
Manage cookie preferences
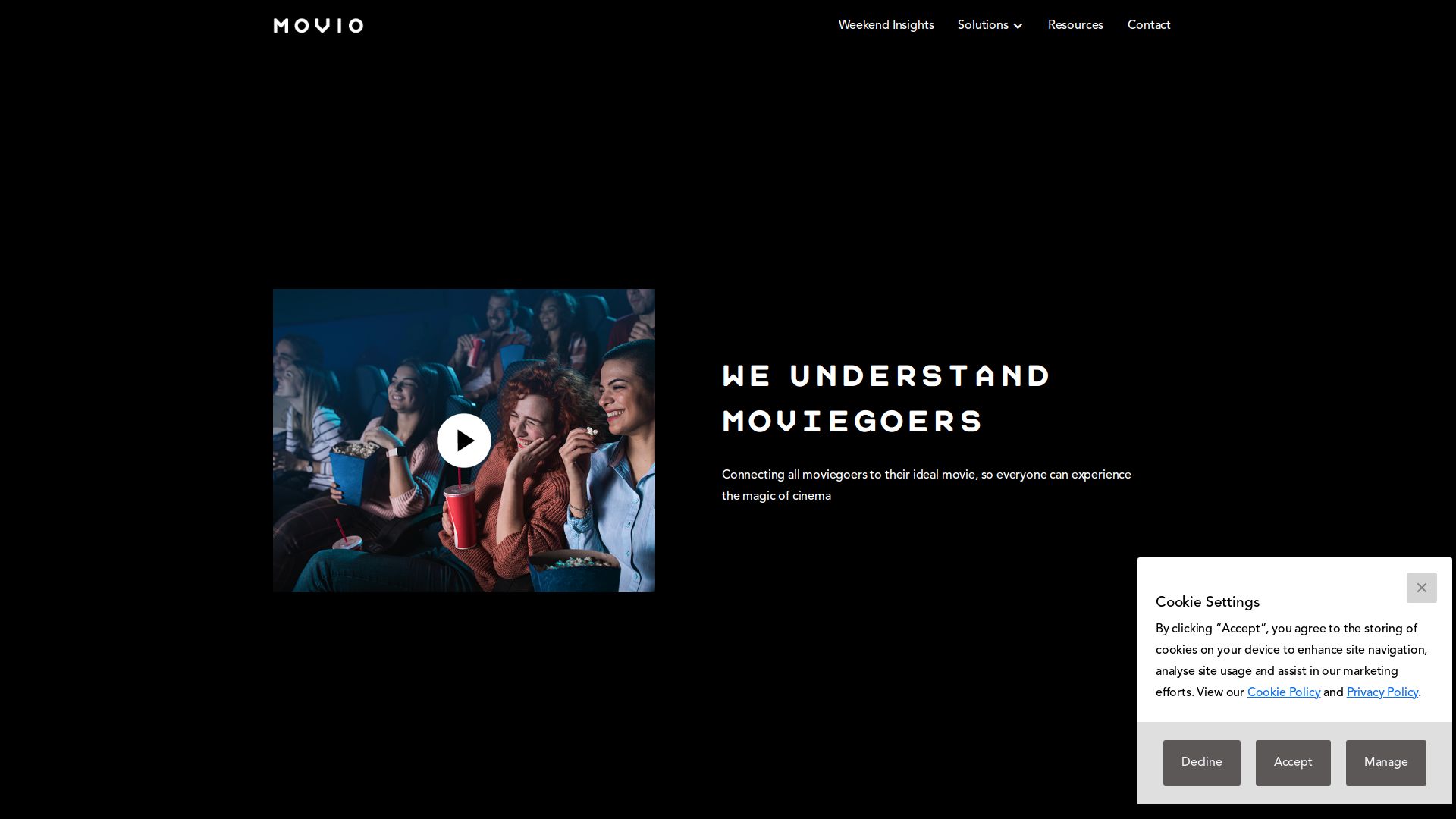coord(1385,762)
